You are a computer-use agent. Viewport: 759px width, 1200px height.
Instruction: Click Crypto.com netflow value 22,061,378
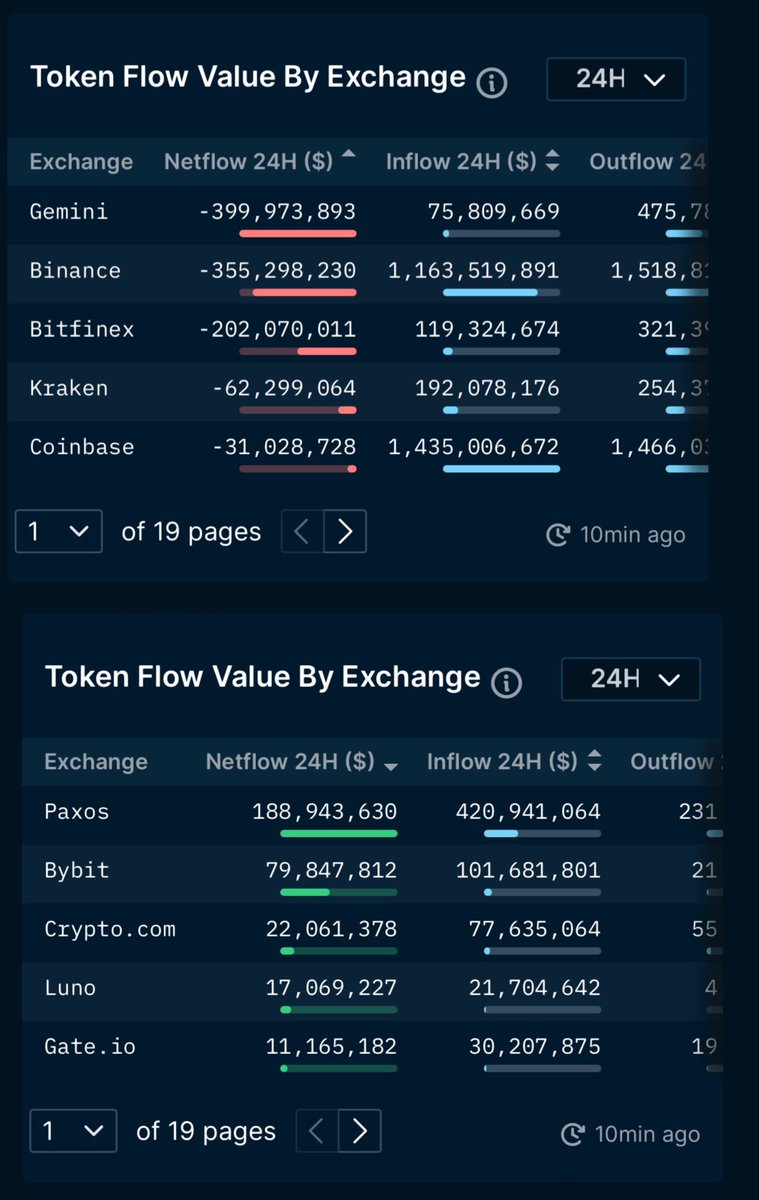click(x=332, y=929)
